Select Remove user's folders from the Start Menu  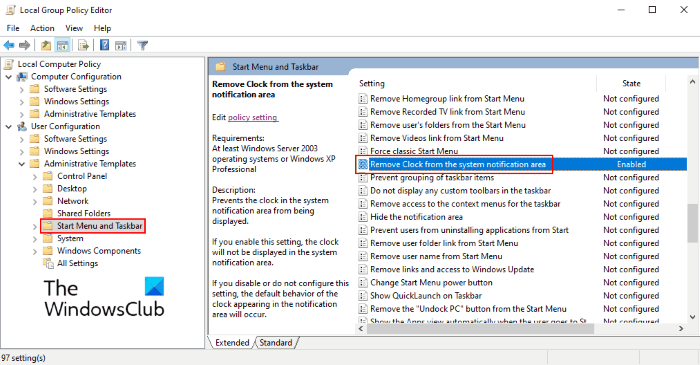click(x=448, y=125)
